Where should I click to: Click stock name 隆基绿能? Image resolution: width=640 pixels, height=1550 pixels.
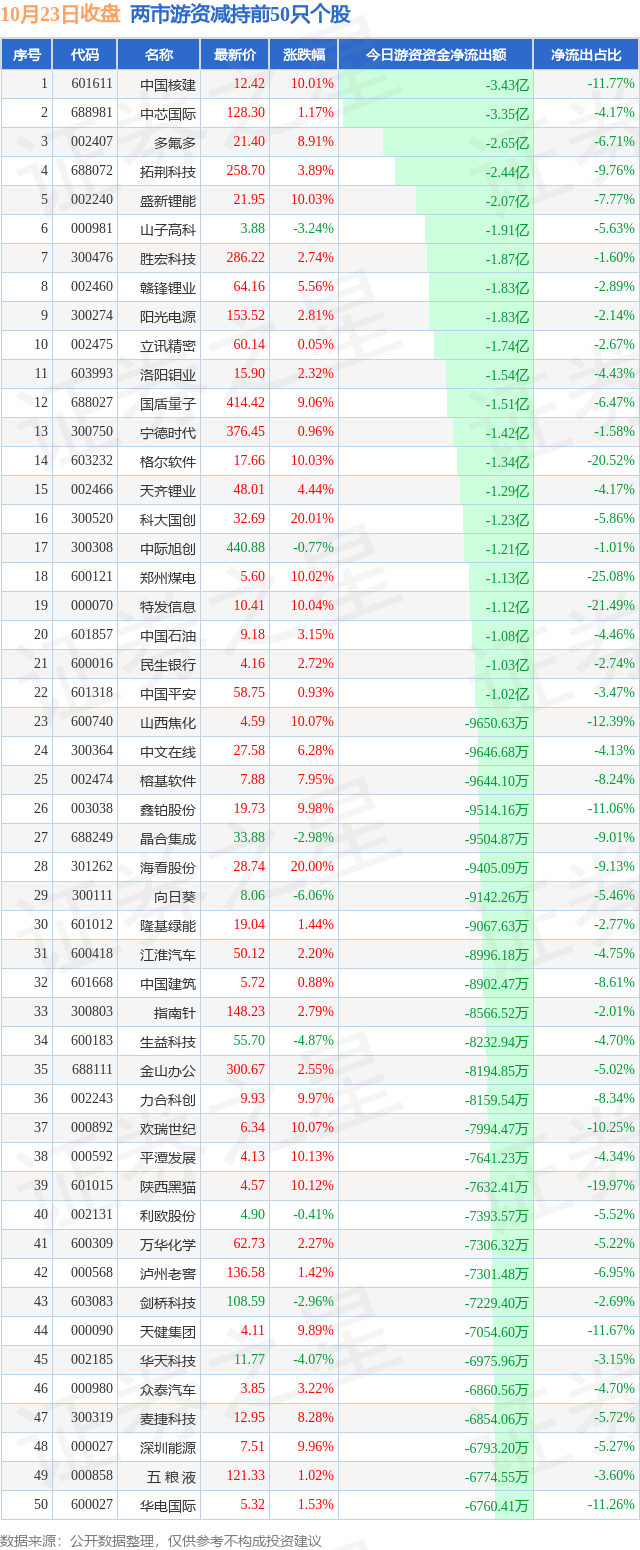(168, 925)
